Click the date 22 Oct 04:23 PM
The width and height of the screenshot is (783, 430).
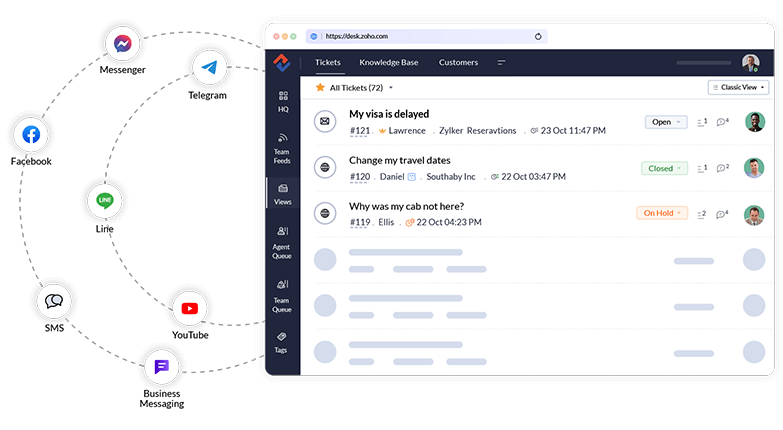click(x=449, y=222)
